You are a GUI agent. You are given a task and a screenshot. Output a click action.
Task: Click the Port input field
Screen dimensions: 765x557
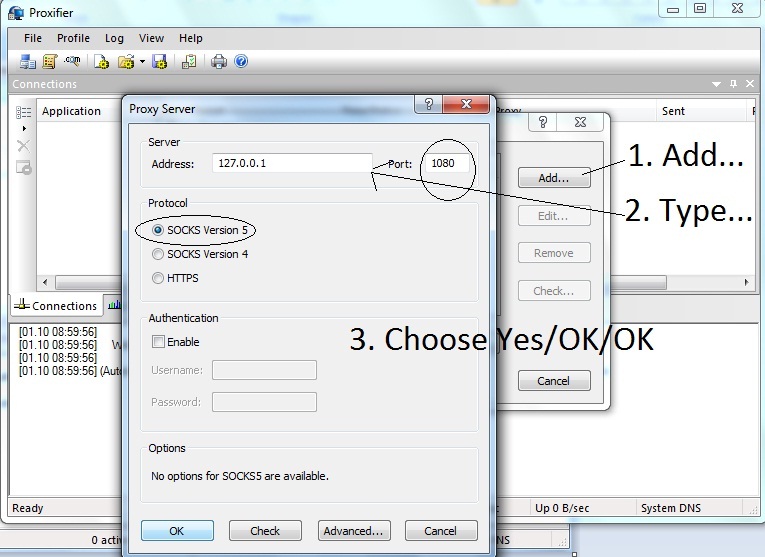[447, 163]
